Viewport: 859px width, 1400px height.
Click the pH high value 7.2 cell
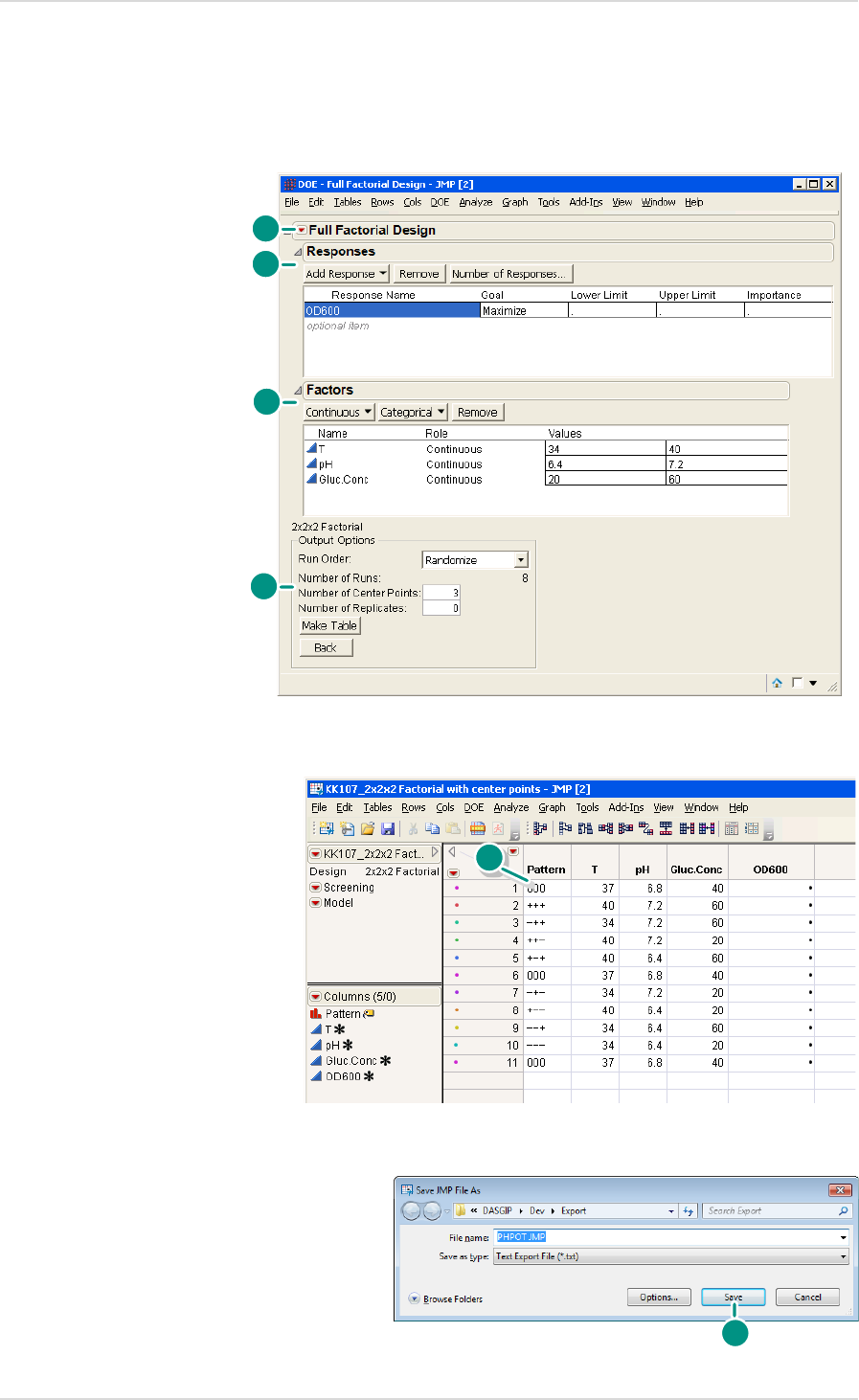(727, 464)
